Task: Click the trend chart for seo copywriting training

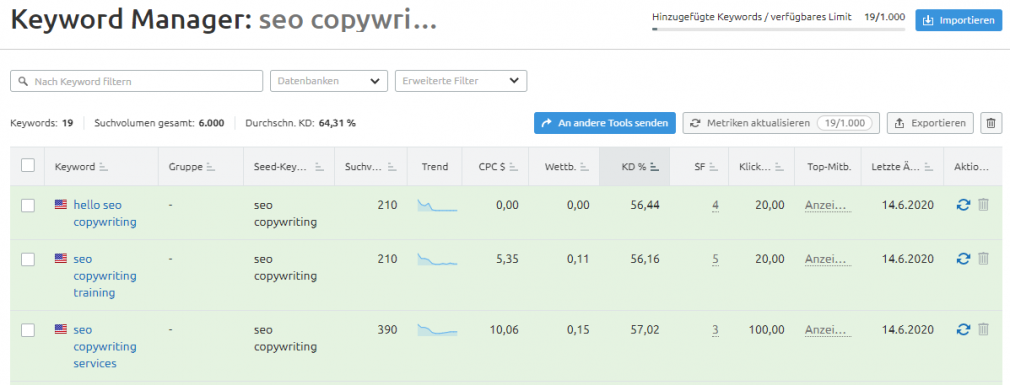Action: (x=437, y=259)
